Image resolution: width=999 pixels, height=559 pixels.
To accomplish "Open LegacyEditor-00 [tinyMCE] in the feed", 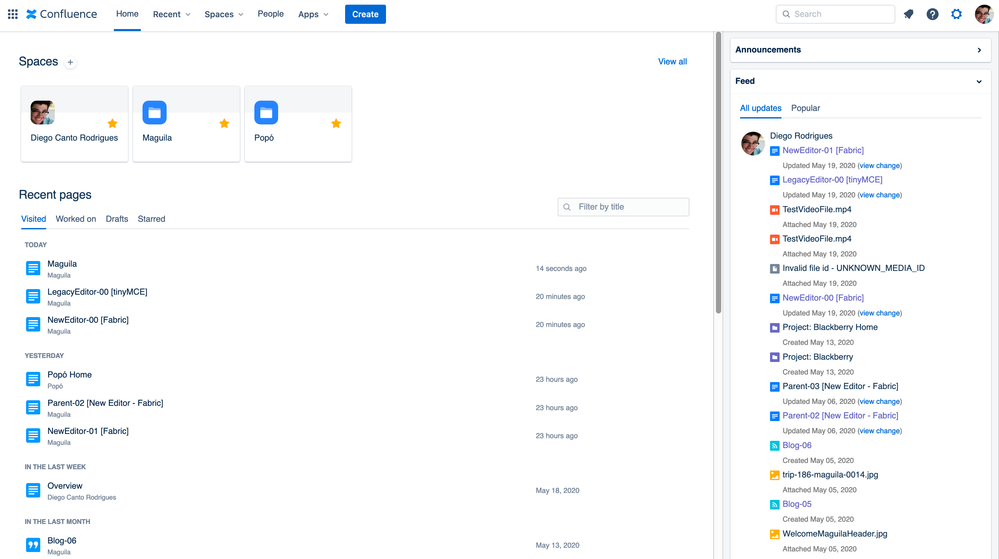I will point(832,180).
